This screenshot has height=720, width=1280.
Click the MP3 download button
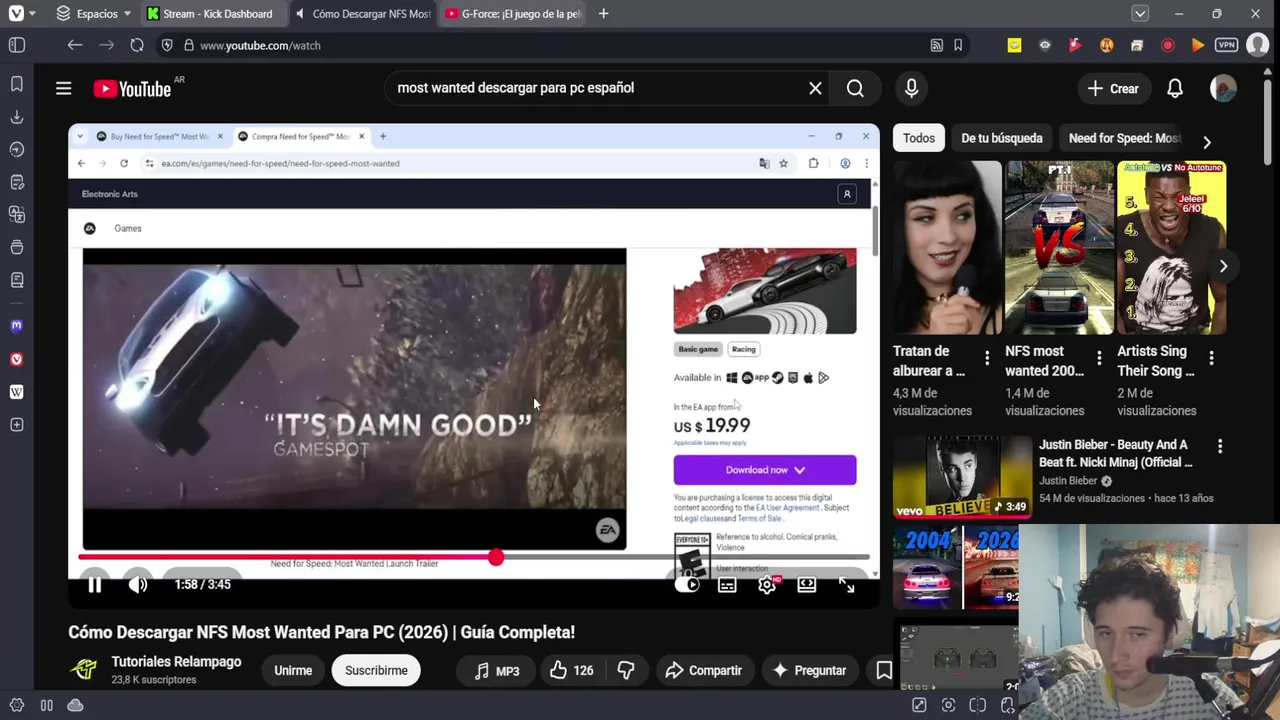tap(497, 670)
